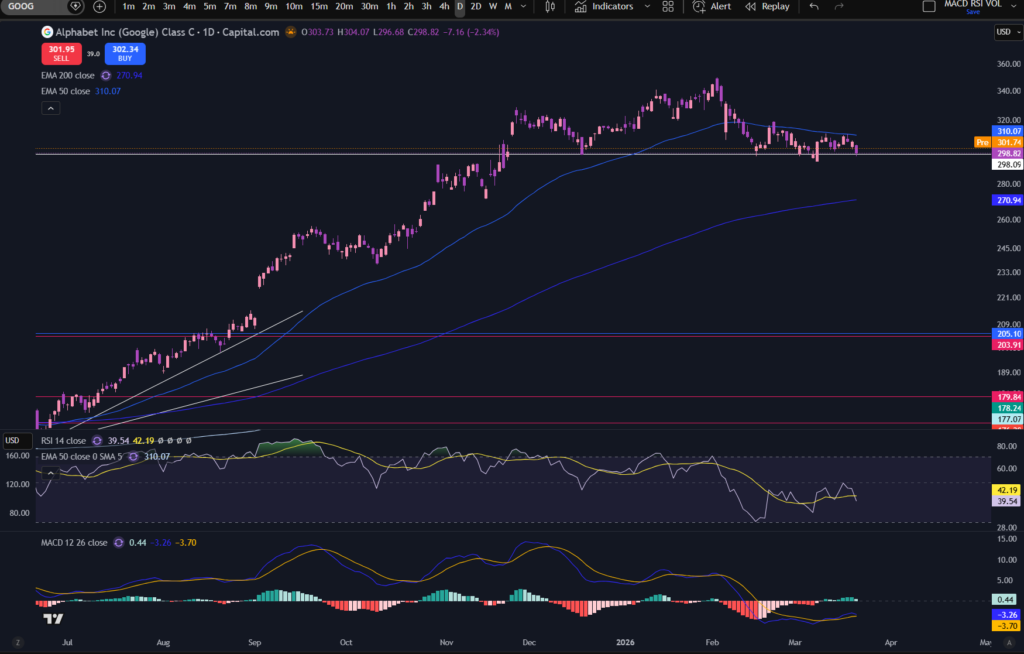
Task: Click the purple icon beside MACD 12 26 close
Action: pyautogui.click(x=118, y=542)
